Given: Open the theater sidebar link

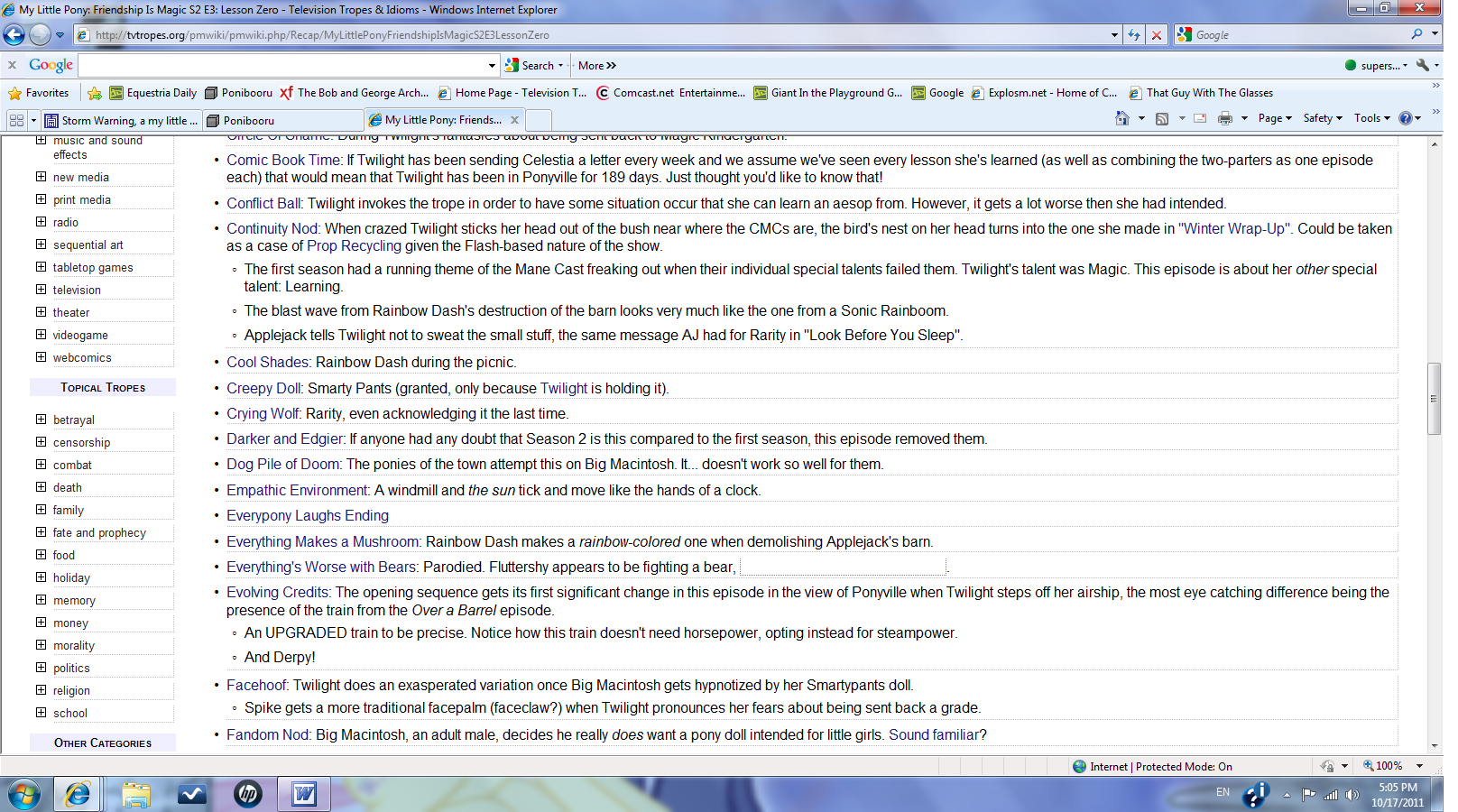Looking at the screenshot, I should coord(71,312).
